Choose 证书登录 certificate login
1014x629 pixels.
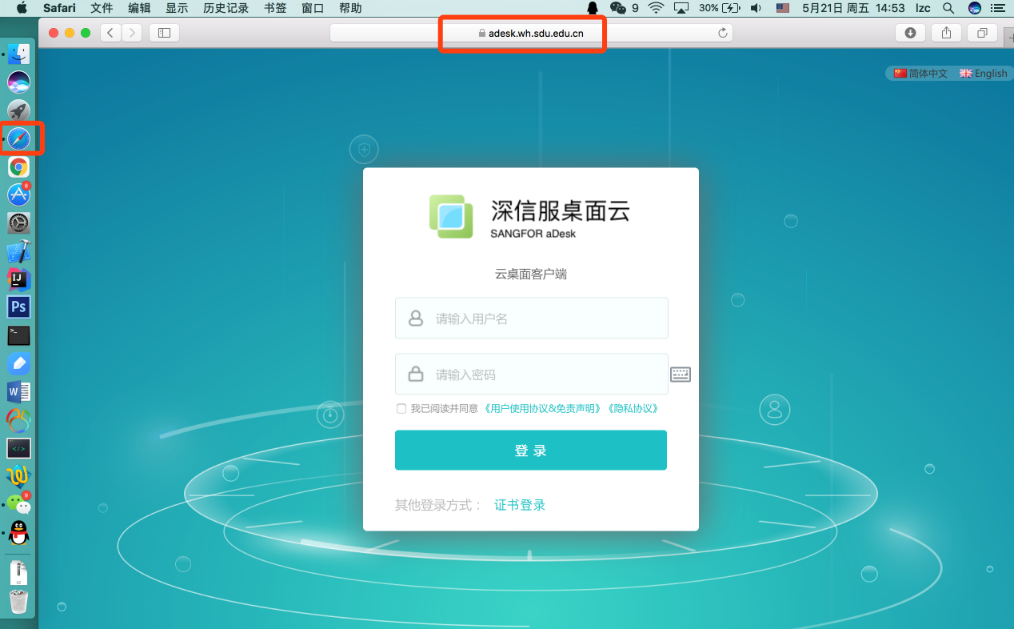(519, 505)
